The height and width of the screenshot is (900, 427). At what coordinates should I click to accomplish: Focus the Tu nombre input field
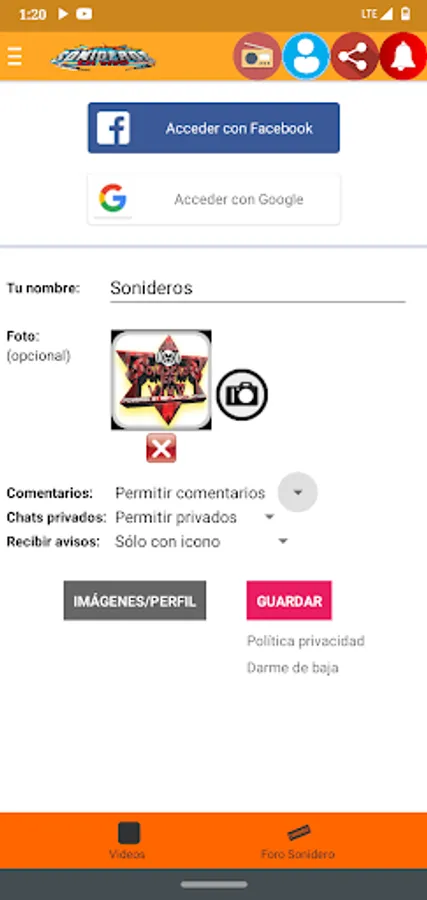pos(258,288)
